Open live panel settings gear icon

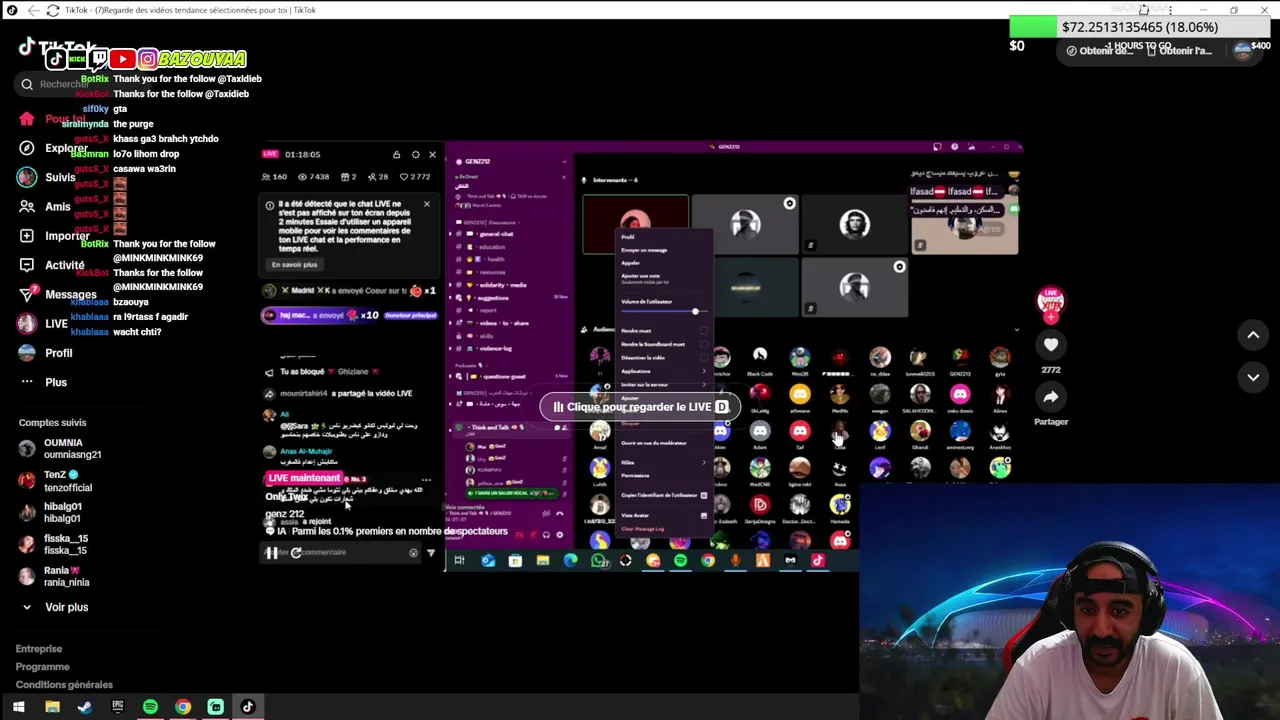(x=416, y=155)
